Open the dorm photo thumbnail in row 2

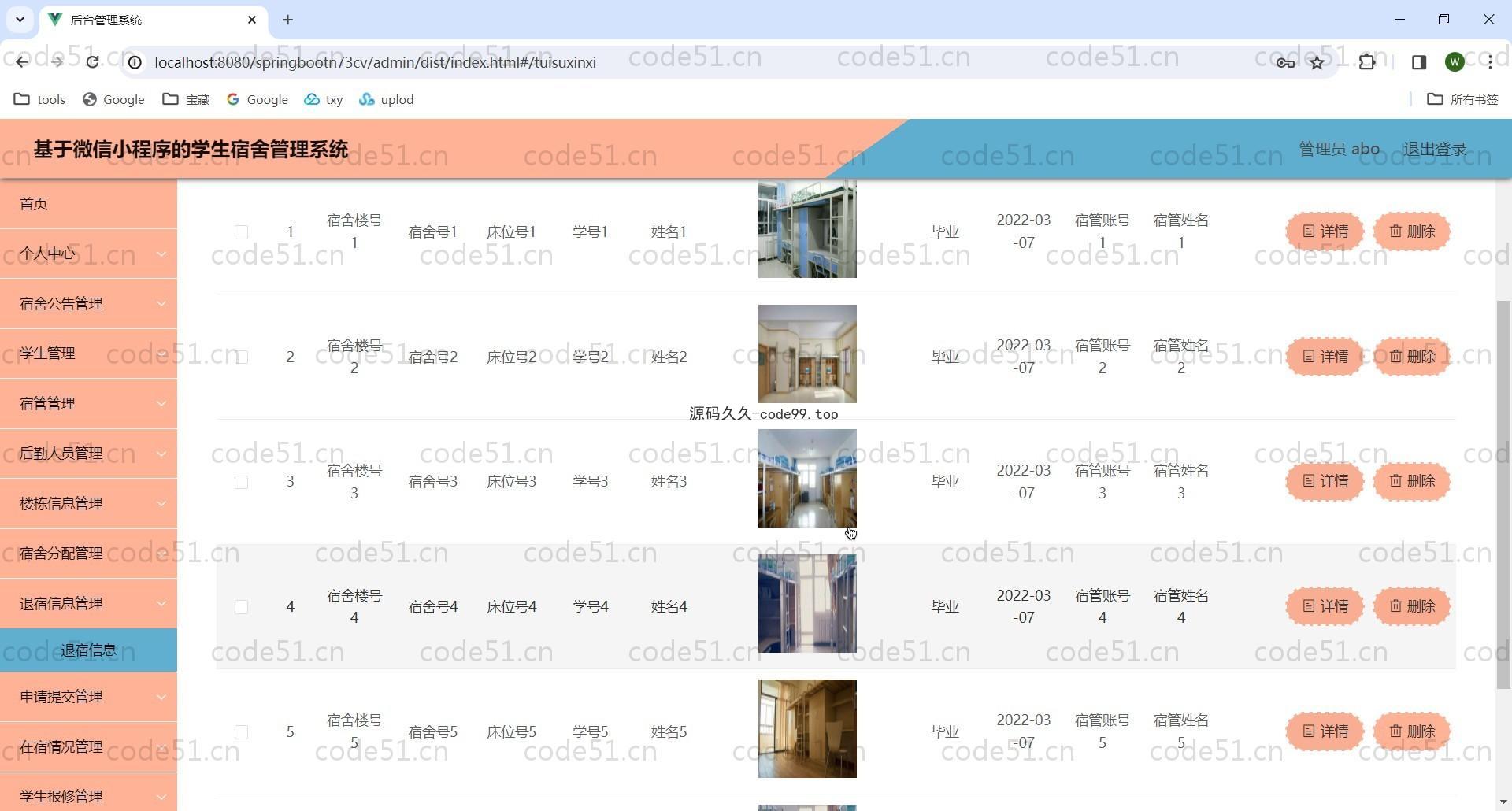tap(807, 354)
